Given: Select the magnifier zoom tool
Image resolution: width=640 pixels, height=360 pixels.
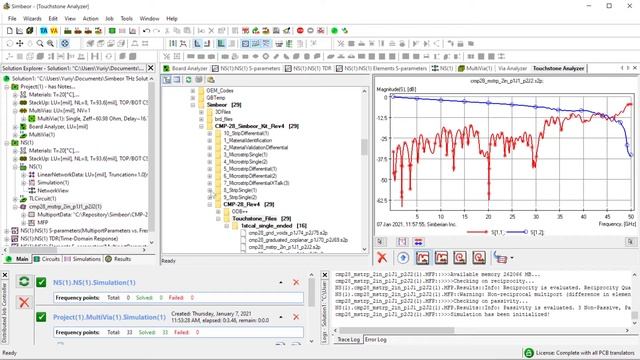Looking at the screenshot, I should [x=40, y=43].
